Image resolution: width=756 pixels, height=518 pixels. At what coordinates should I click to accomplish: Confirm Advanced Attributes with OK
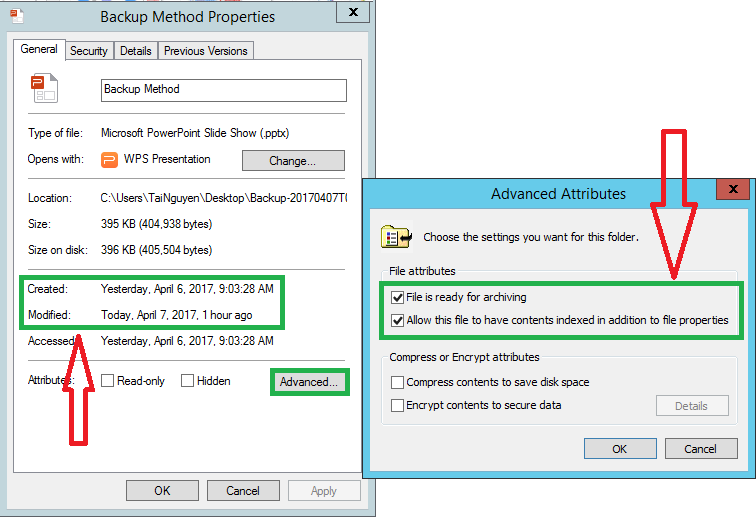pyautogui.click(x=620, y=448)
